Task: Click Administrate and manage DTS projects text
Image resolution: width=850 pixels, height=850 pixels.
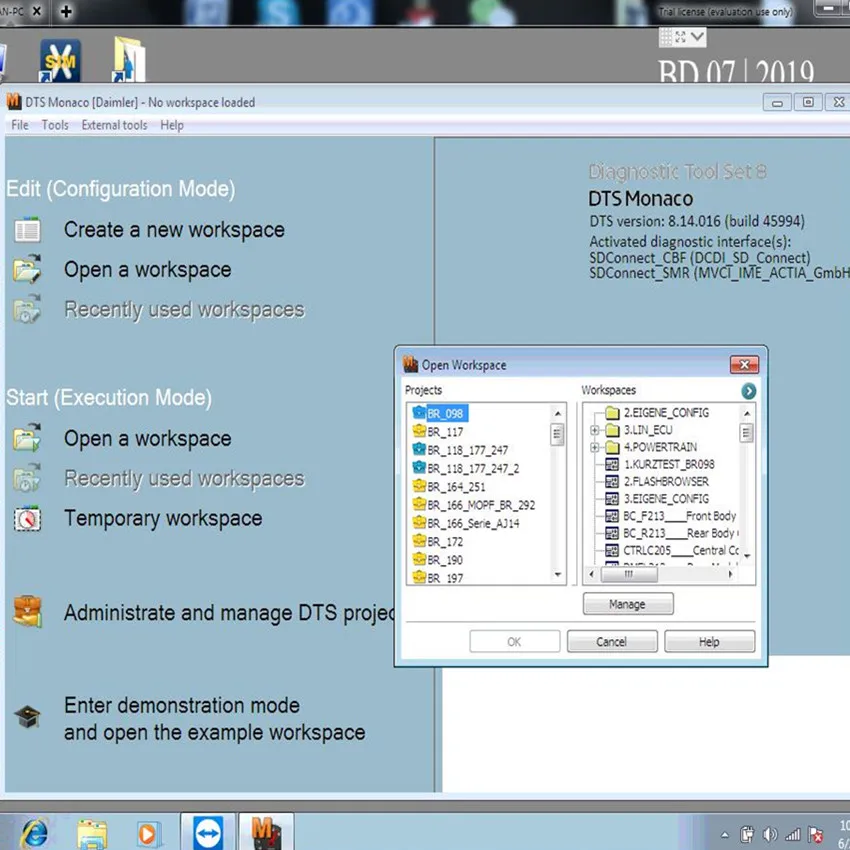Action: (x=229, y=613)
